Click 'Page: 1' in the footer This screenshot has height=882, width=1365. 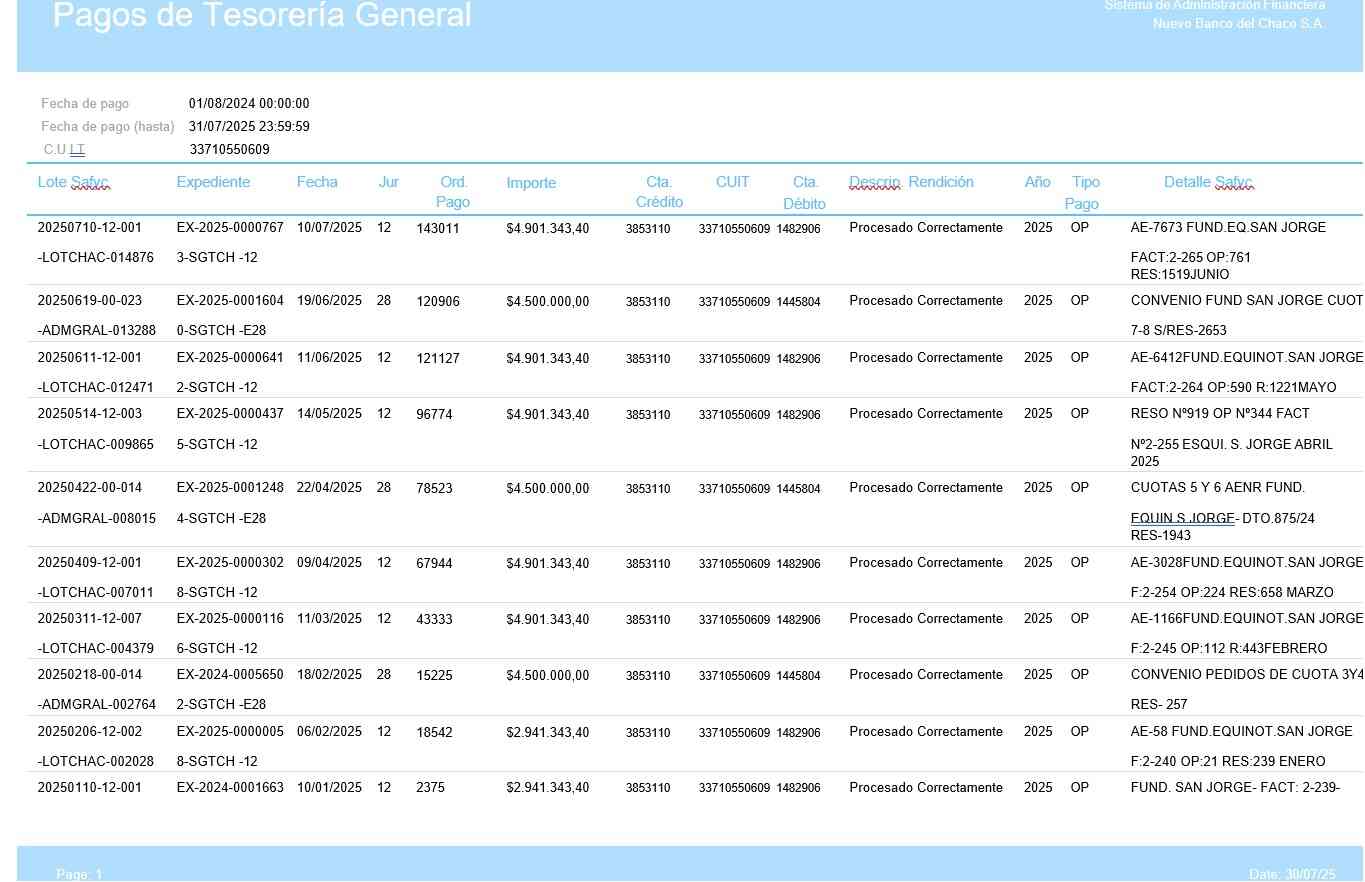pyautogui.click(x=79, y=875)
